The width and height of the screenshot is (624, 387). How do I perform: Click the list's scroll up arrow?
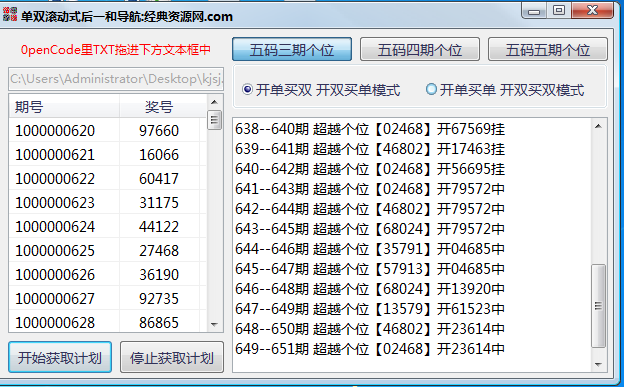point(214,102)
